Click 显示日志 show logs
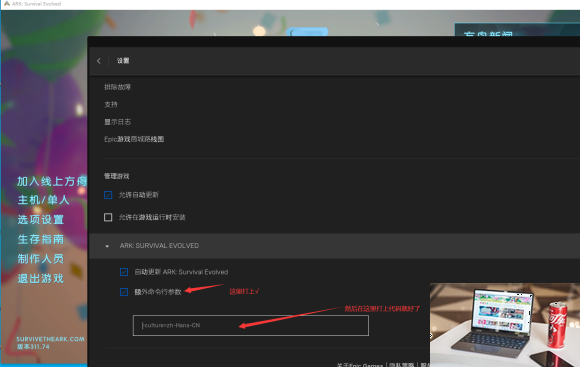580x367 pixels. (117, 122)
